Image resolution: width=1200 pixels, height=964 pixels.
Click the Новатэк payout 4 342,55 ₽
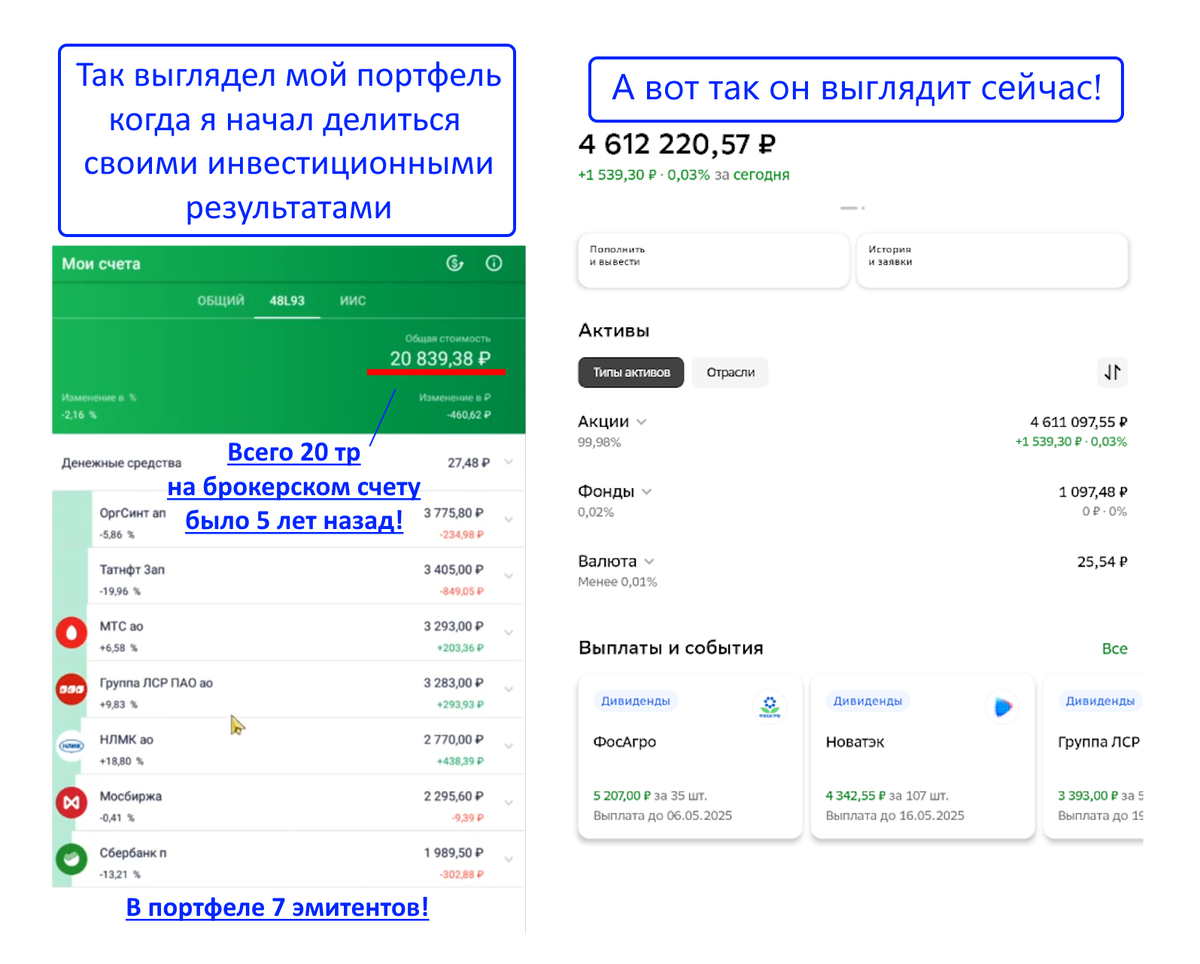click(853, 796)
